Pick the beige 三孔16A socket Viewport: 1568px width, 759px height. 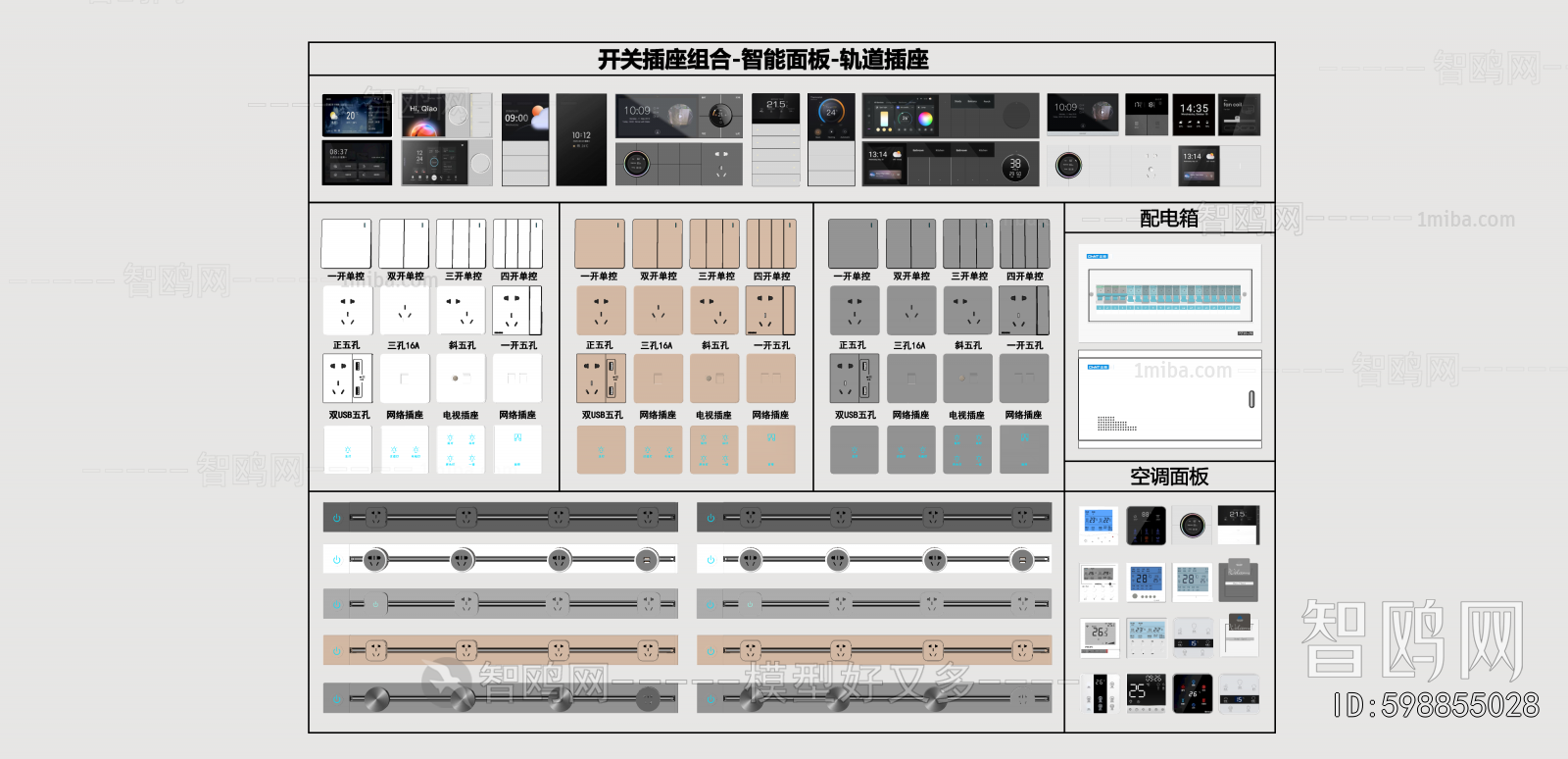[x=658, y=311]
